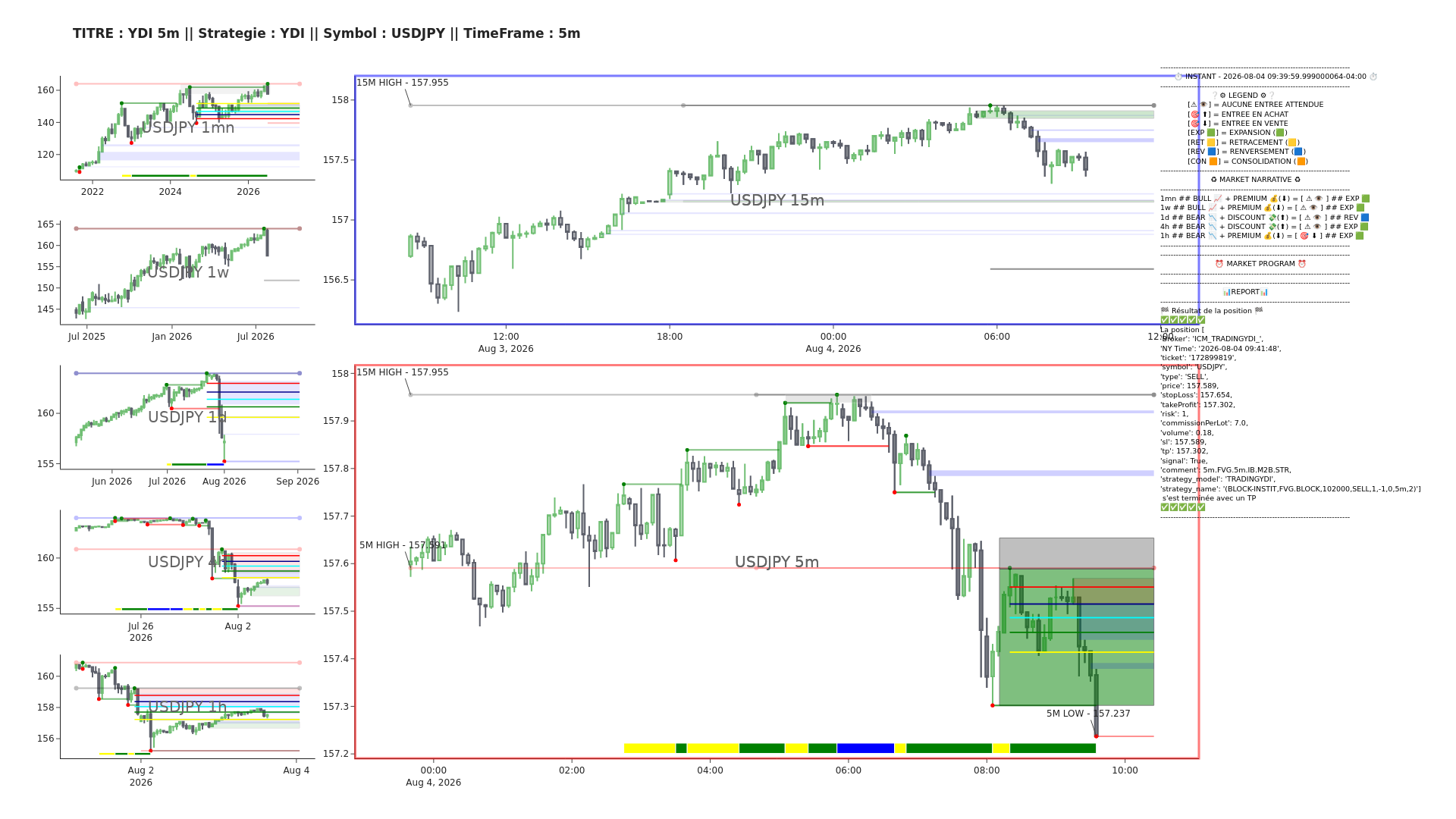Click the chart title YDI 5m heading

pos(326,33)
